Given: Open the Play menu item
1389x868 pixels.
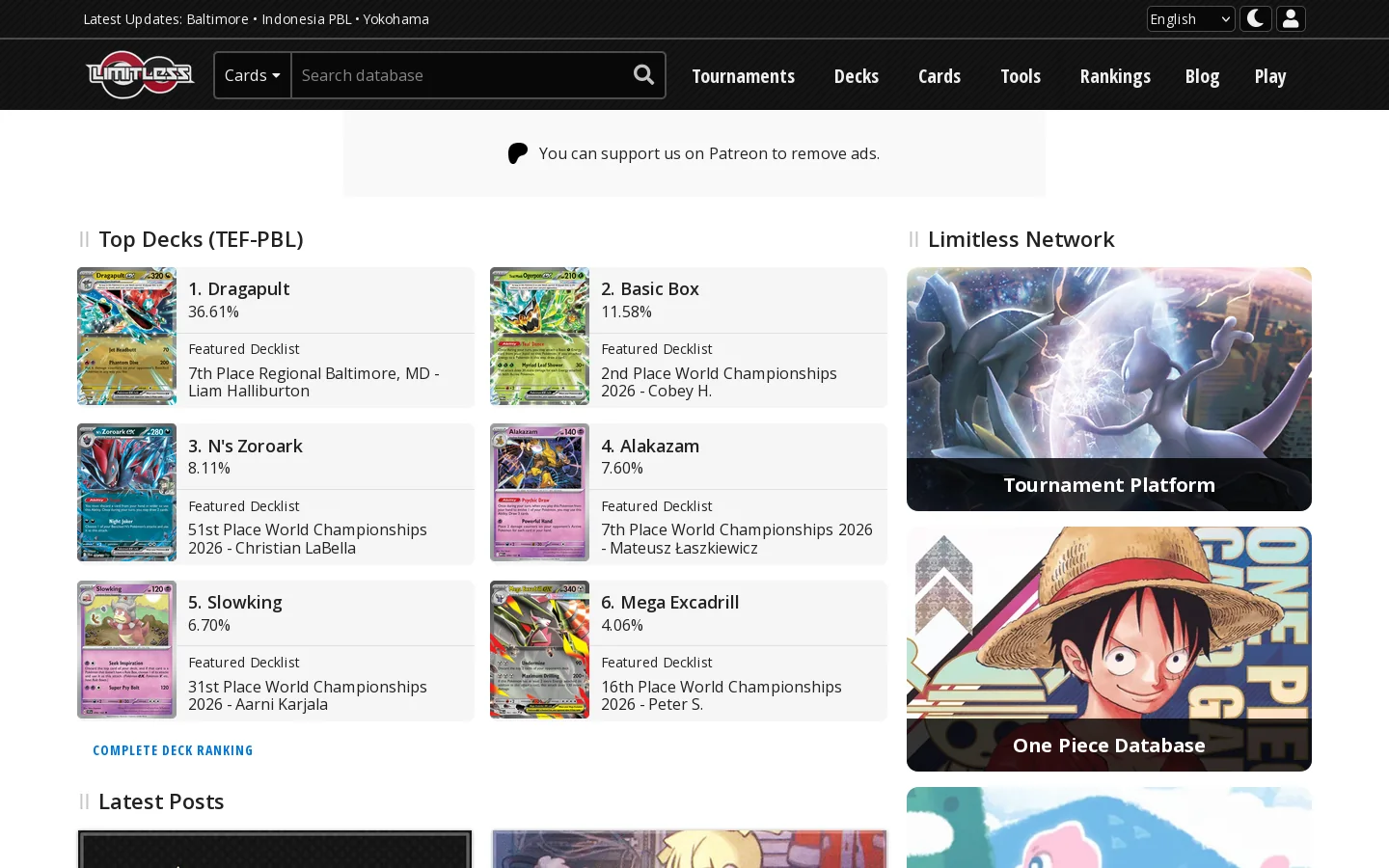Looking at the screenshot, I should point(1270,76).
